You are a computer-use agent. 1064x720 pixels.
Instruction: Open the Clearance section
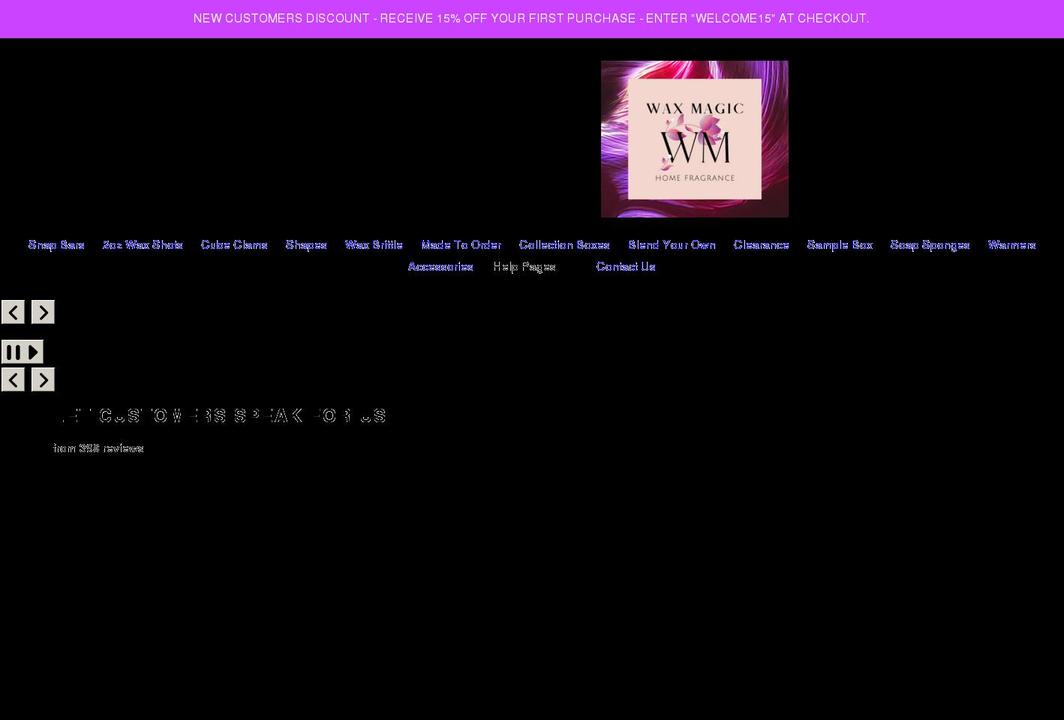click(761, 244)
